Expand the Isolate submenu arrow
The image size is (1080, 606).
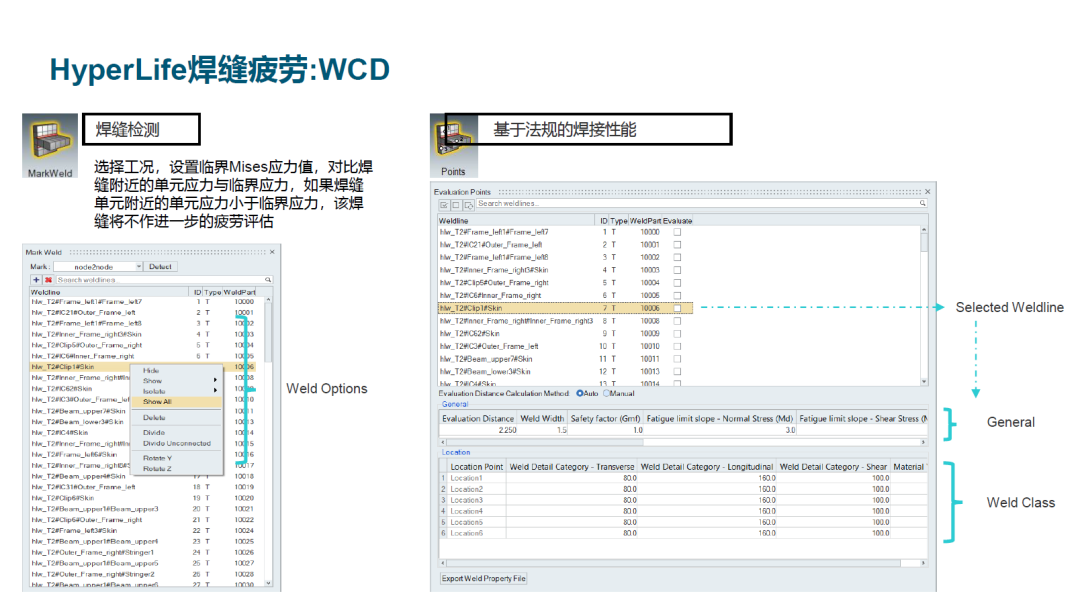point(214,391)
